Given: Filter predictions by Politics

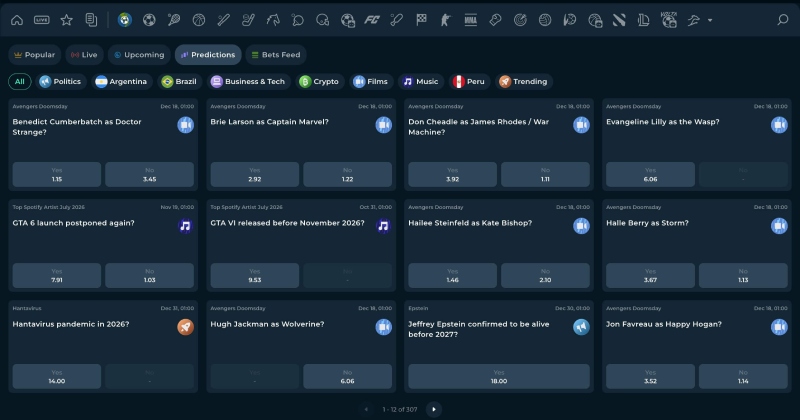Looking at the screenshot, I should click(60, 82).
